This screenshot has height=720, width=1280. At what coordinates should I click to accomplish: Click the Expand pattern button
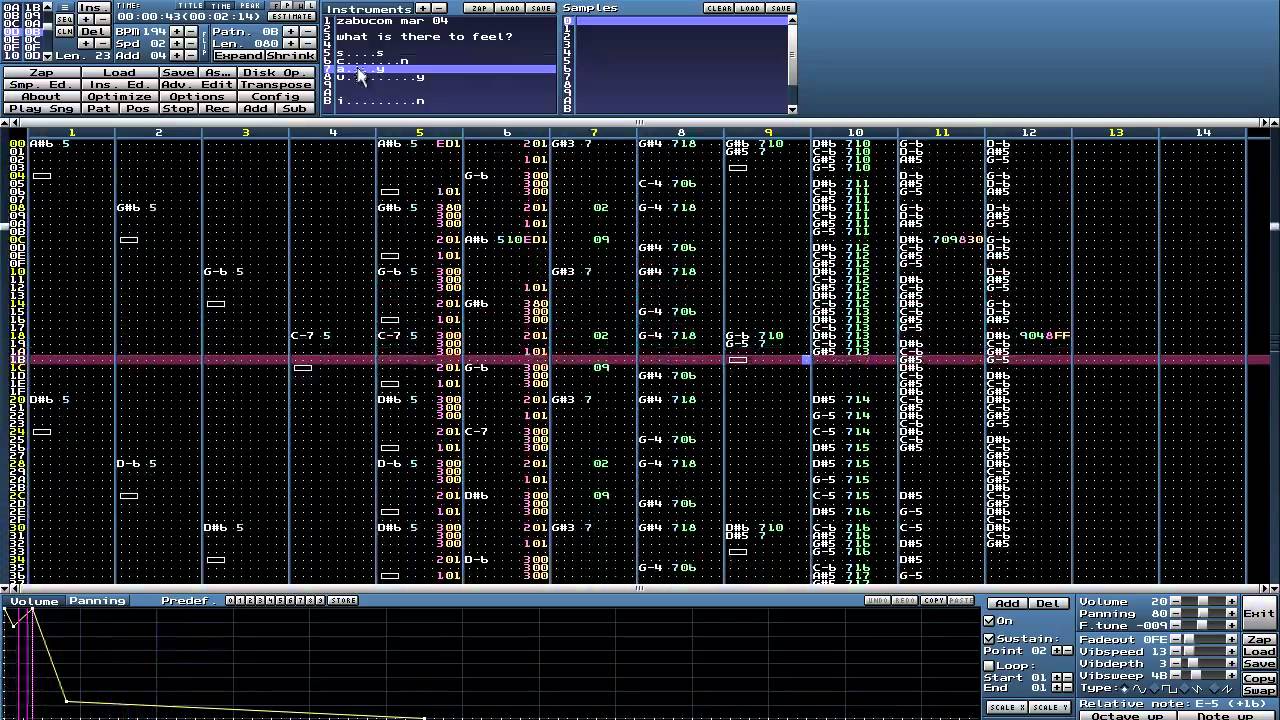tap(239, 55)
